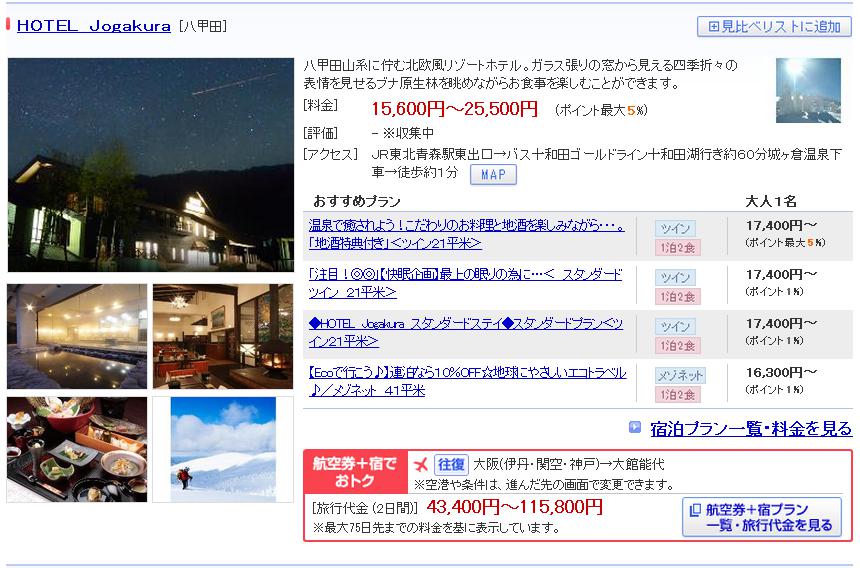Open the Ecoで行こう maisonette plan link
Image resolution: width=860 pixels, height=568 pixels.
click(467, 381)
